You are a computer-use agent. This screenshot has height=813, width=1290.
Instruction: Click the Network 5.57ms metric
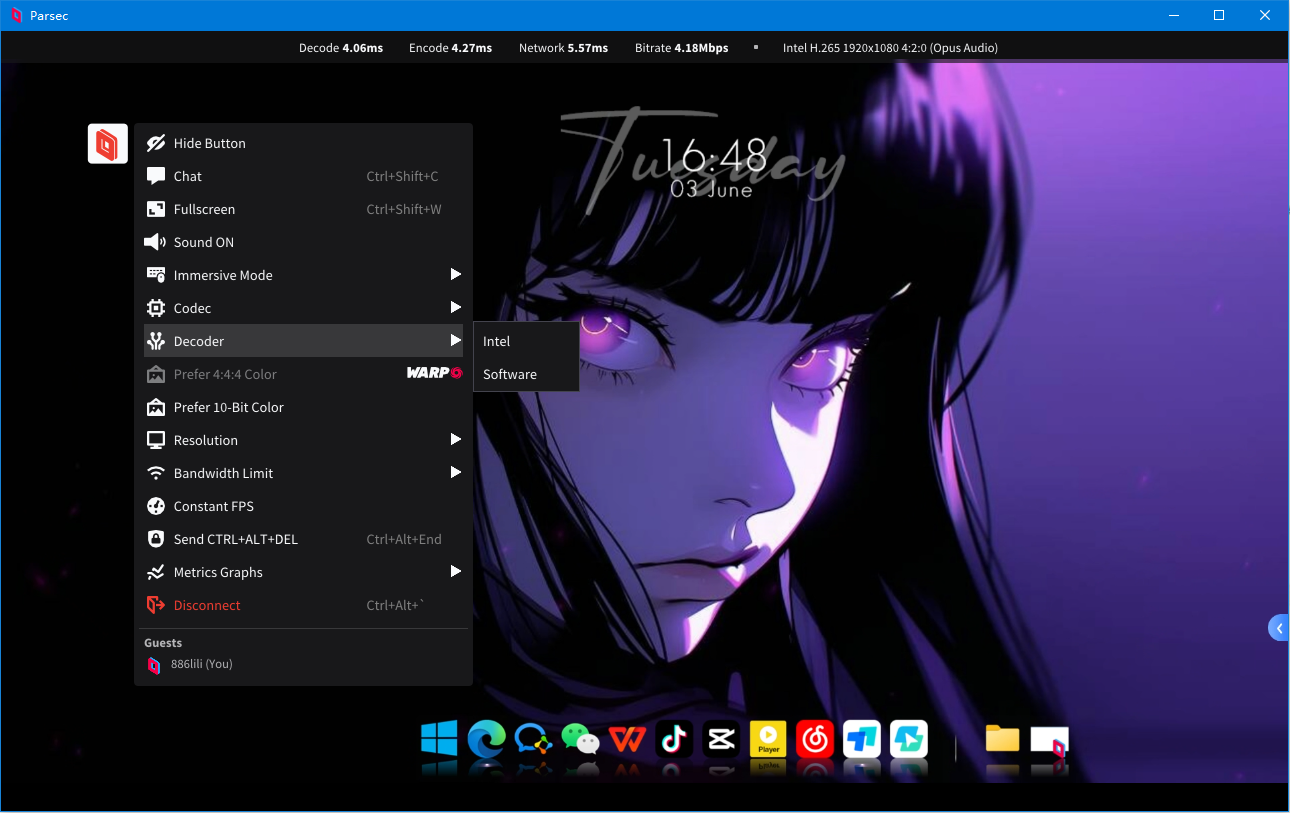click(563, 48)
